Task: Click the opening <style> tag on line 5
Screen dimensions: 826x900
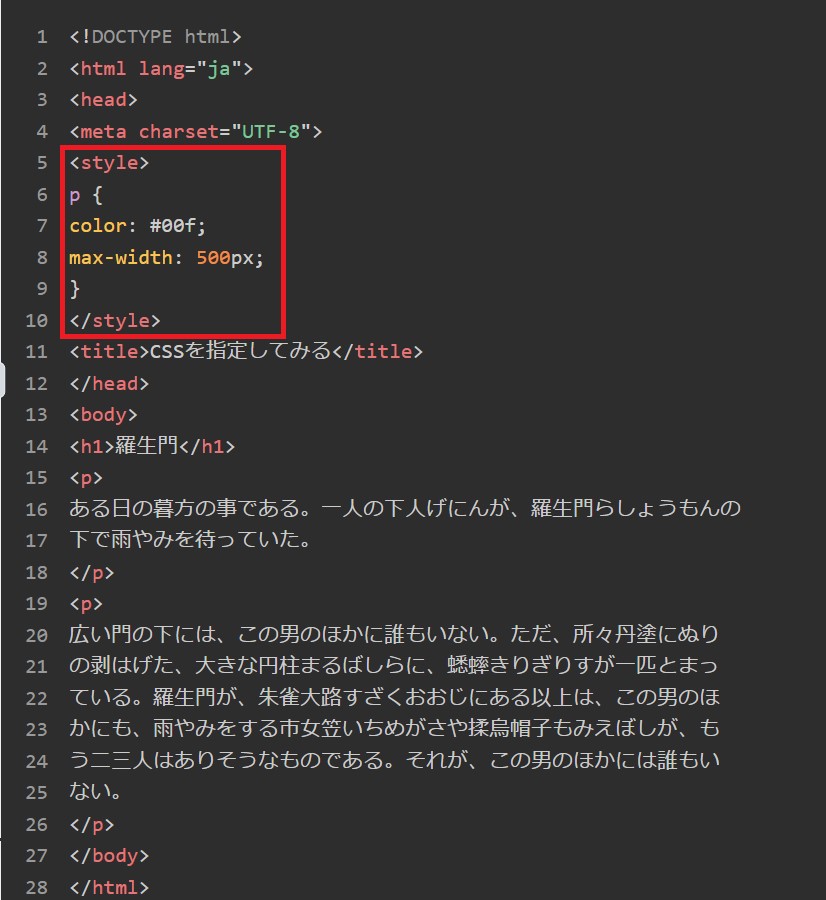Action: 109,163
